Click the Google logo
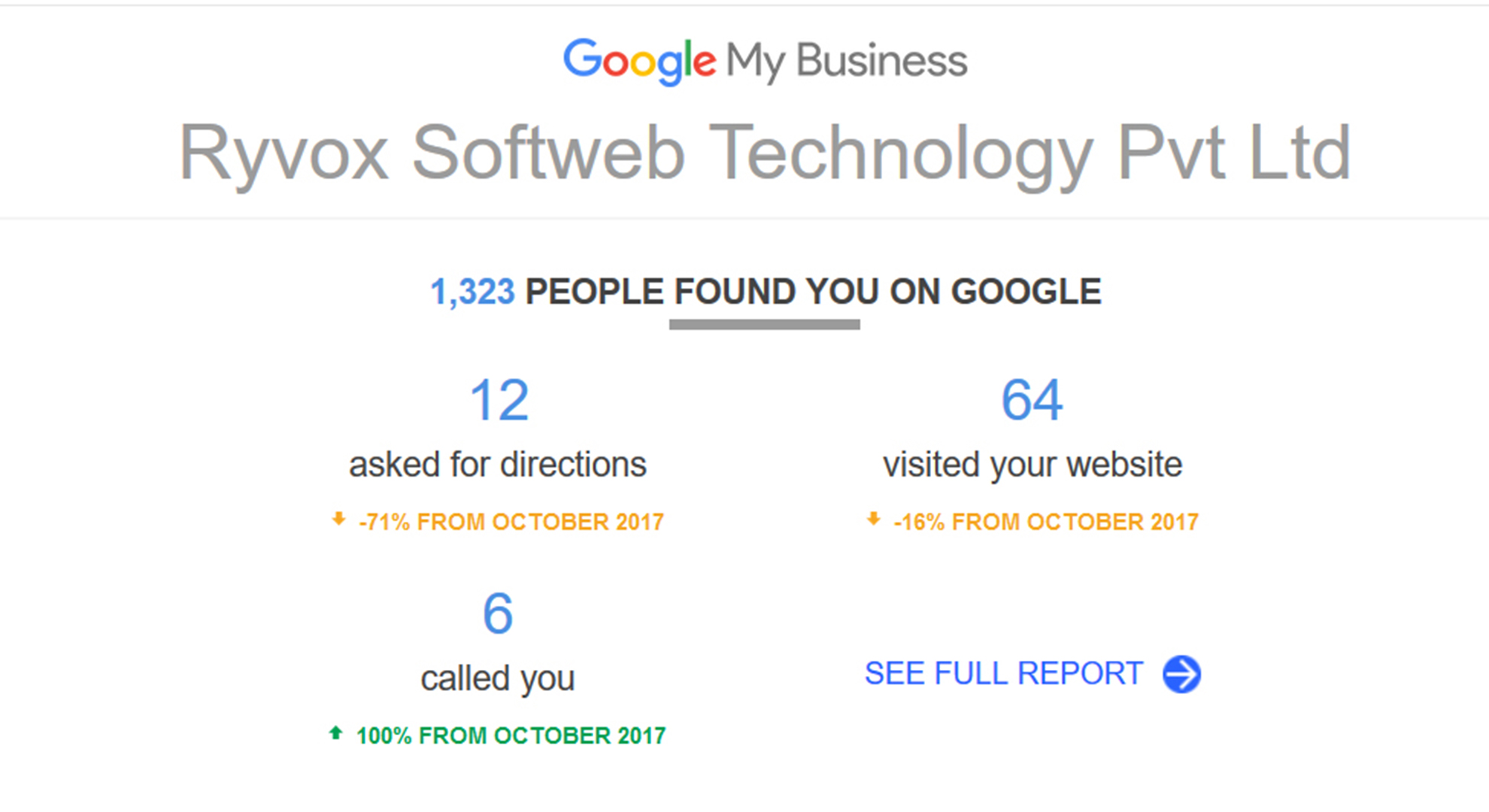Viewport: 1489px width, 812px height. click(639, 61)
